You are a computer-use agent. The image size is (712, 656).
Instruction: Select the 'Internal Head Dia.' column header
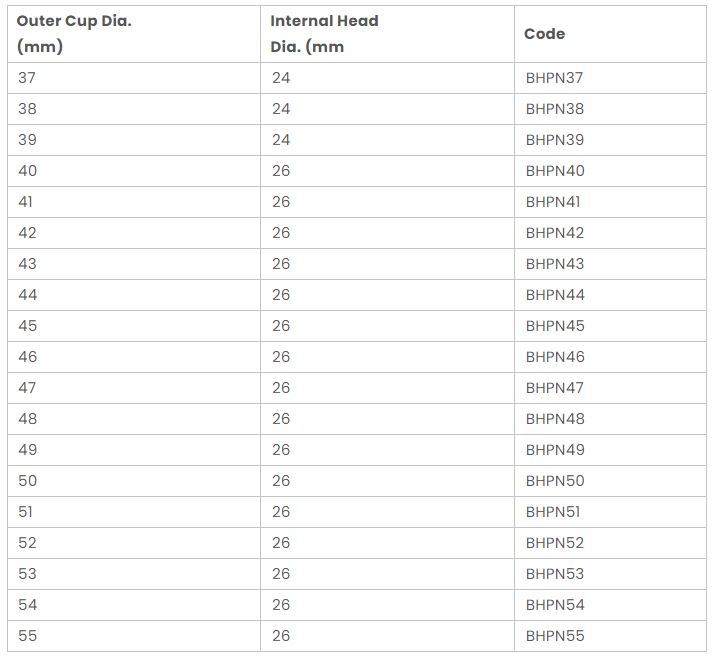[324, 33]
